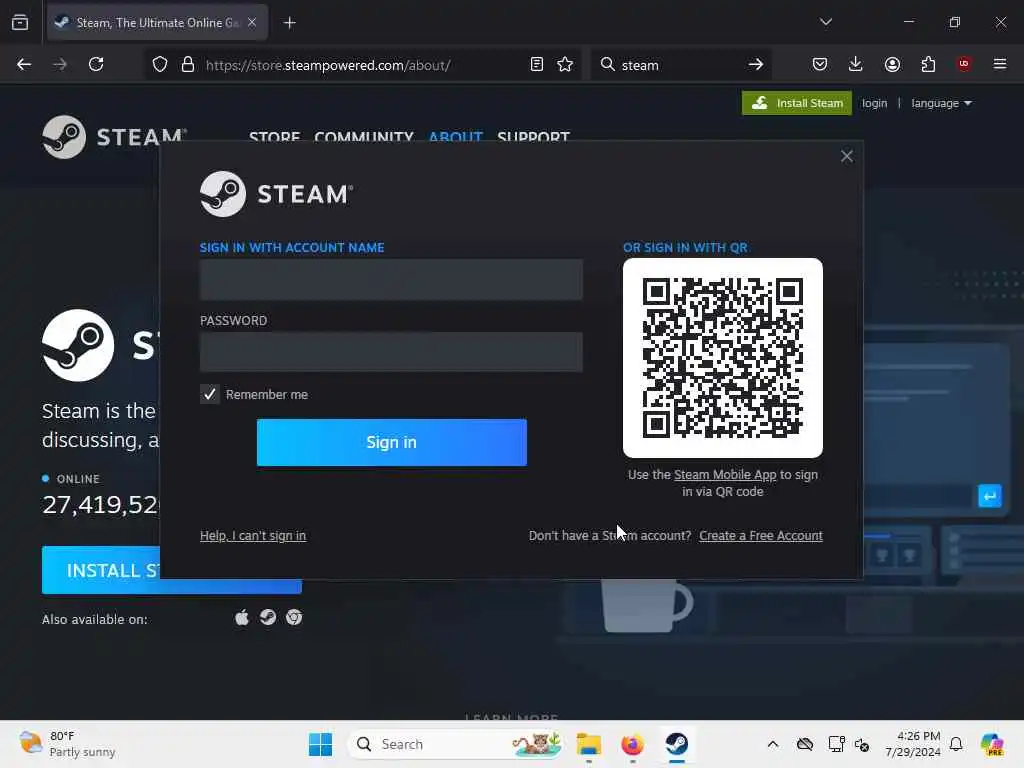Click the large INSTALL STEAM button on the page
The height and width of the screenshot is (768, 1024).
[172, 570]
